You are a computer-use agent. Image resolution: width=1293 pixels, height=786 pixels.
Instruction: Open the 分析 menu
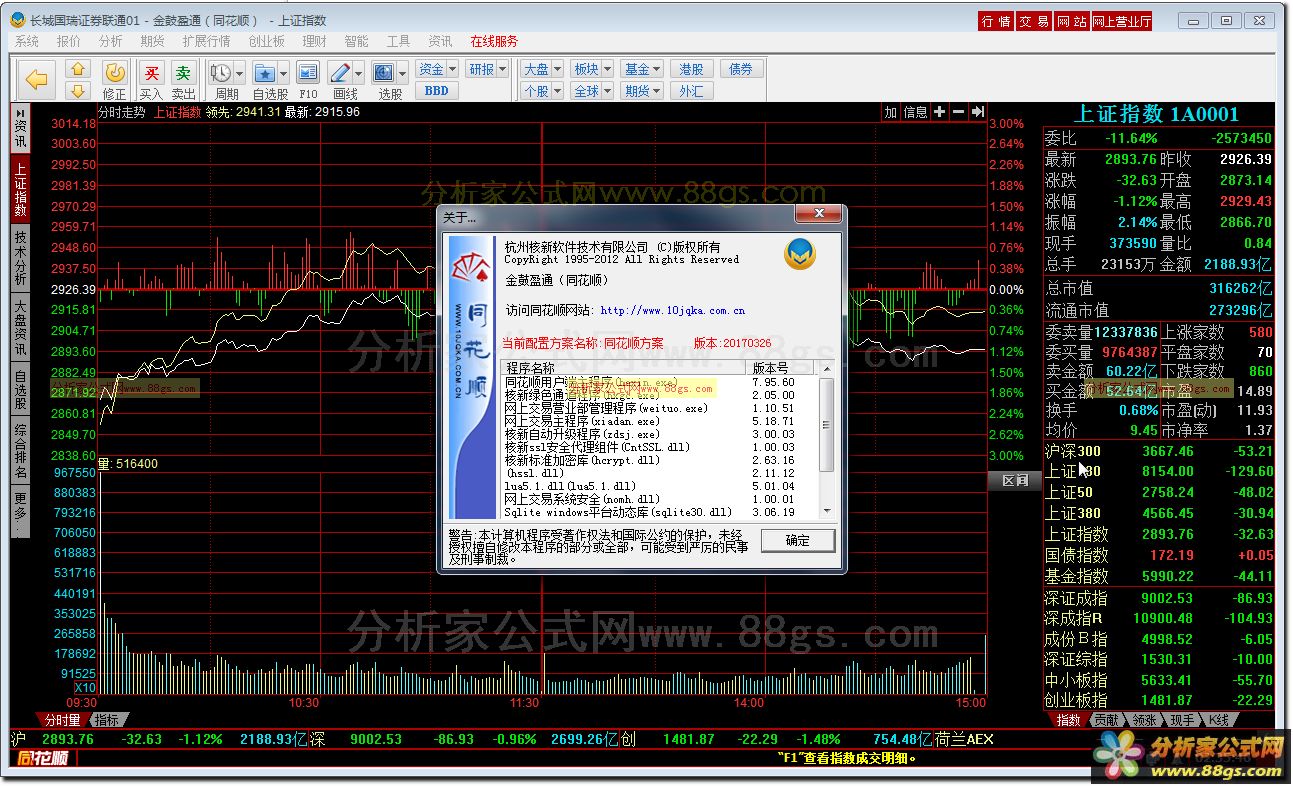click(x=110, y=41)
